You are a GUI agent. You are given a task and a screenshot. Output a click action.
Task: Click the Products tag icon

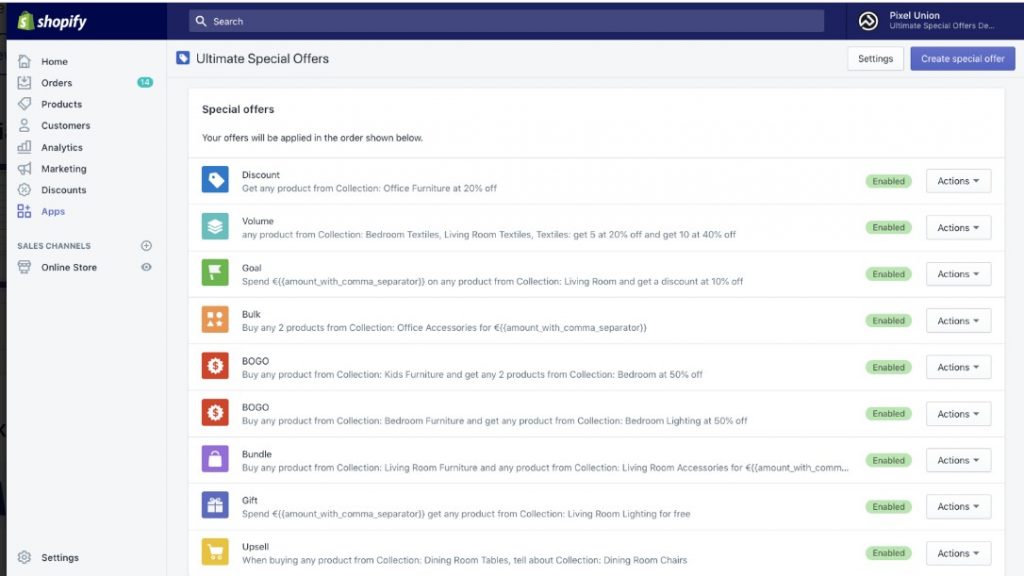pos(24,104)
